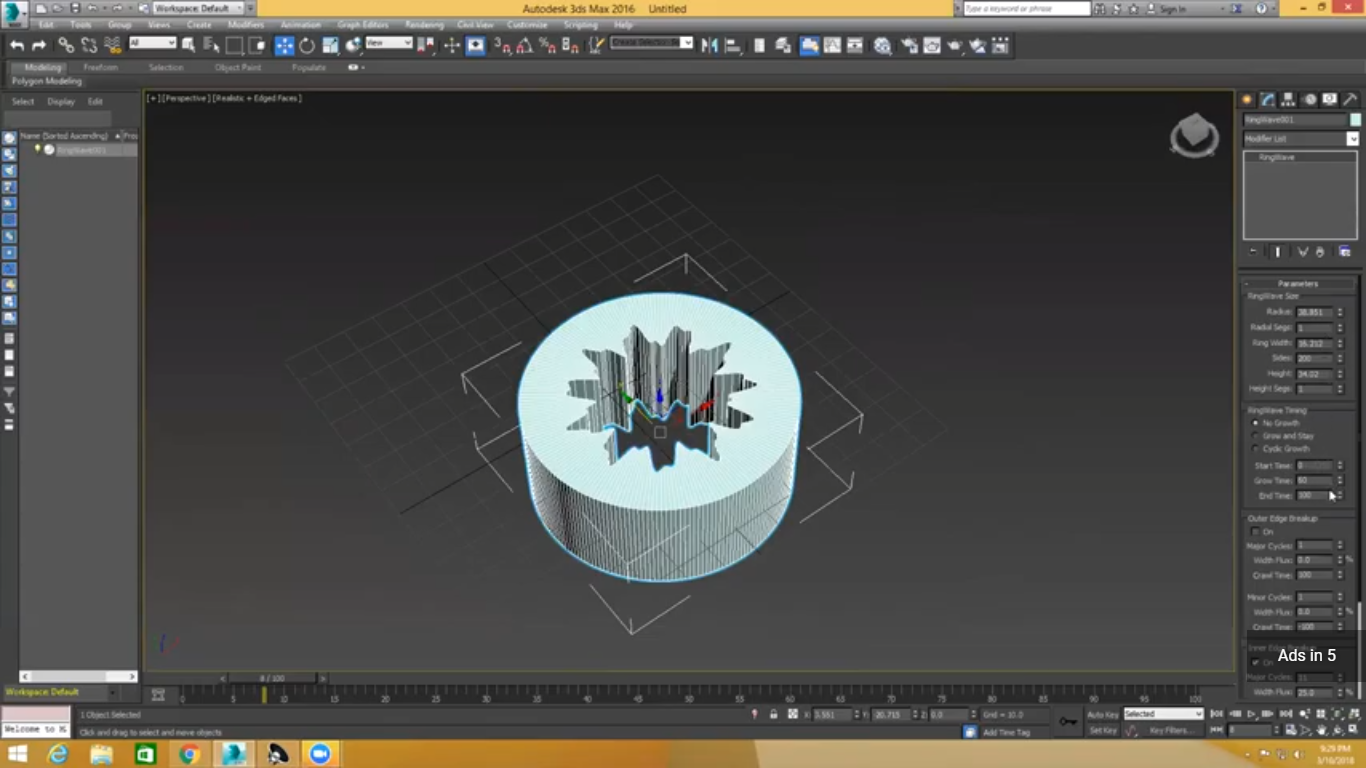Click the Select and Link icon

point(66,46)
